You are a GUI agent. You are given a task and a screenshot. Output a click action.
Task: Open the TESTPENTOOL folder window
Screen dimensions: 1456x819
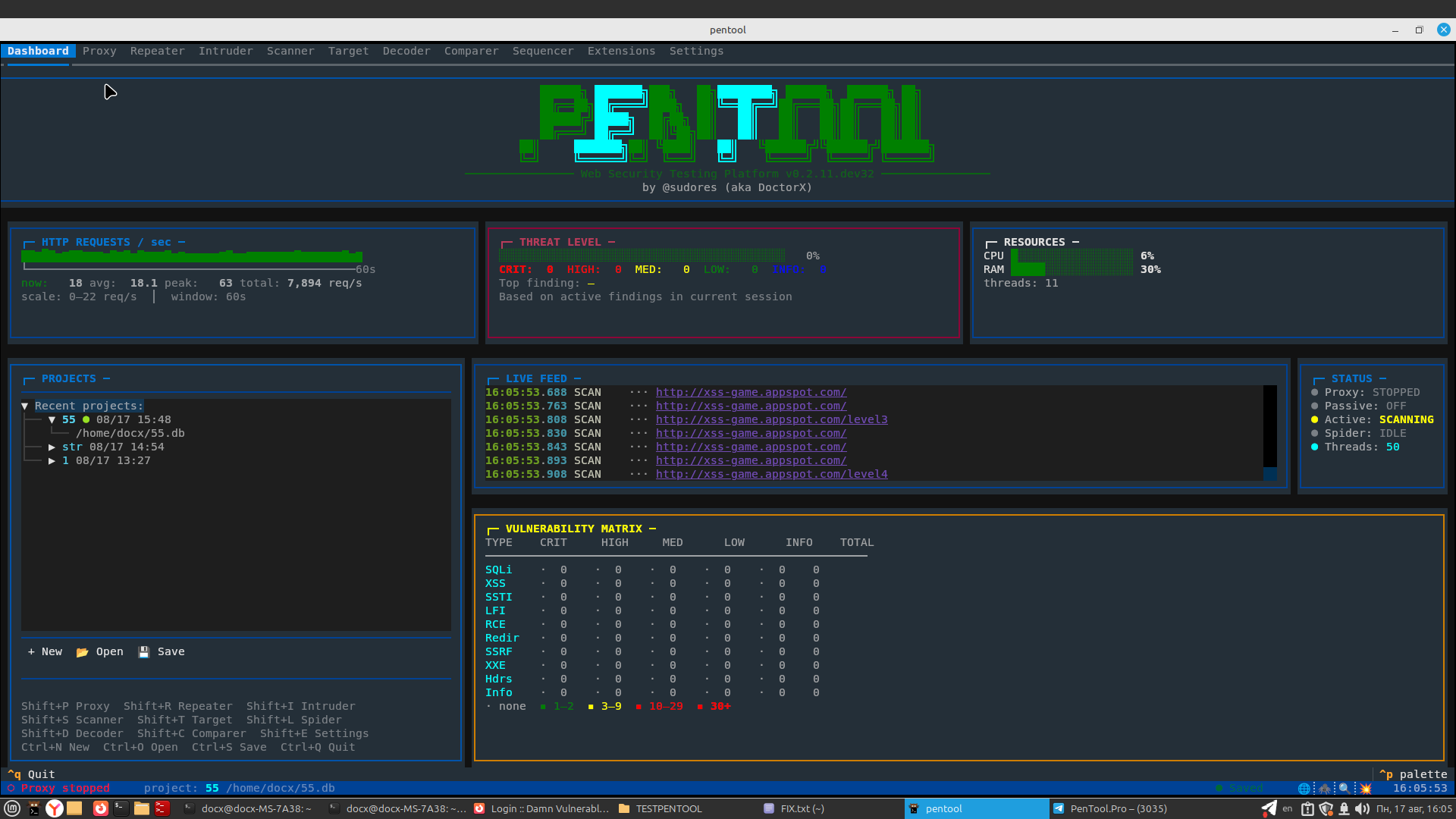click(661, 808)
